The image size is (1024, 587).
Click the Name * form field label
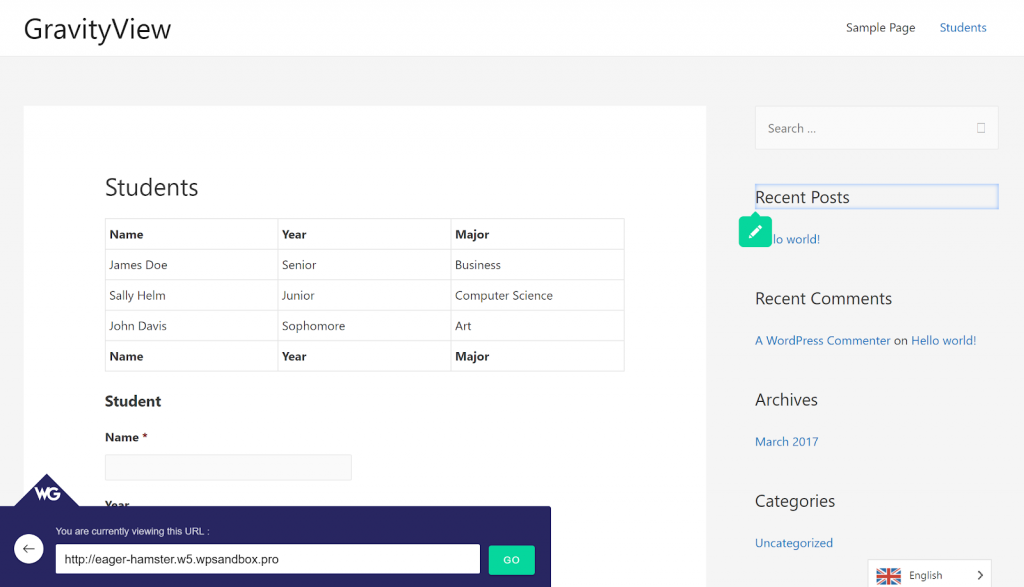pos(126,437)
